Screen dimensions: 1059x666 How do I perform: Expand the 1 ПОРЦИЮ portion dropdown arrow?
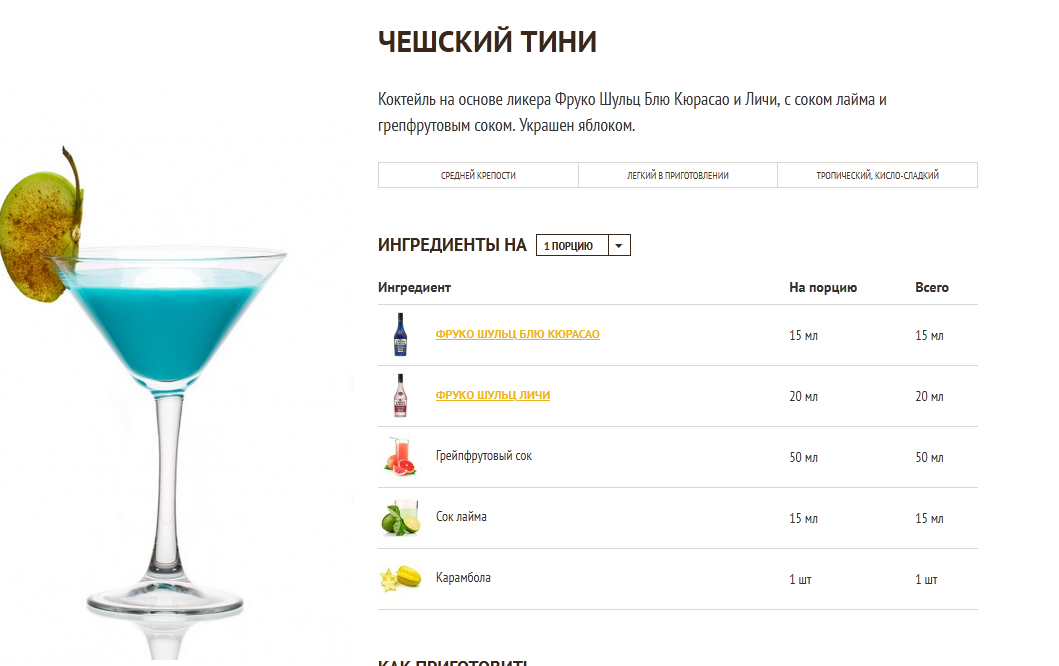[x=619, y=245]
